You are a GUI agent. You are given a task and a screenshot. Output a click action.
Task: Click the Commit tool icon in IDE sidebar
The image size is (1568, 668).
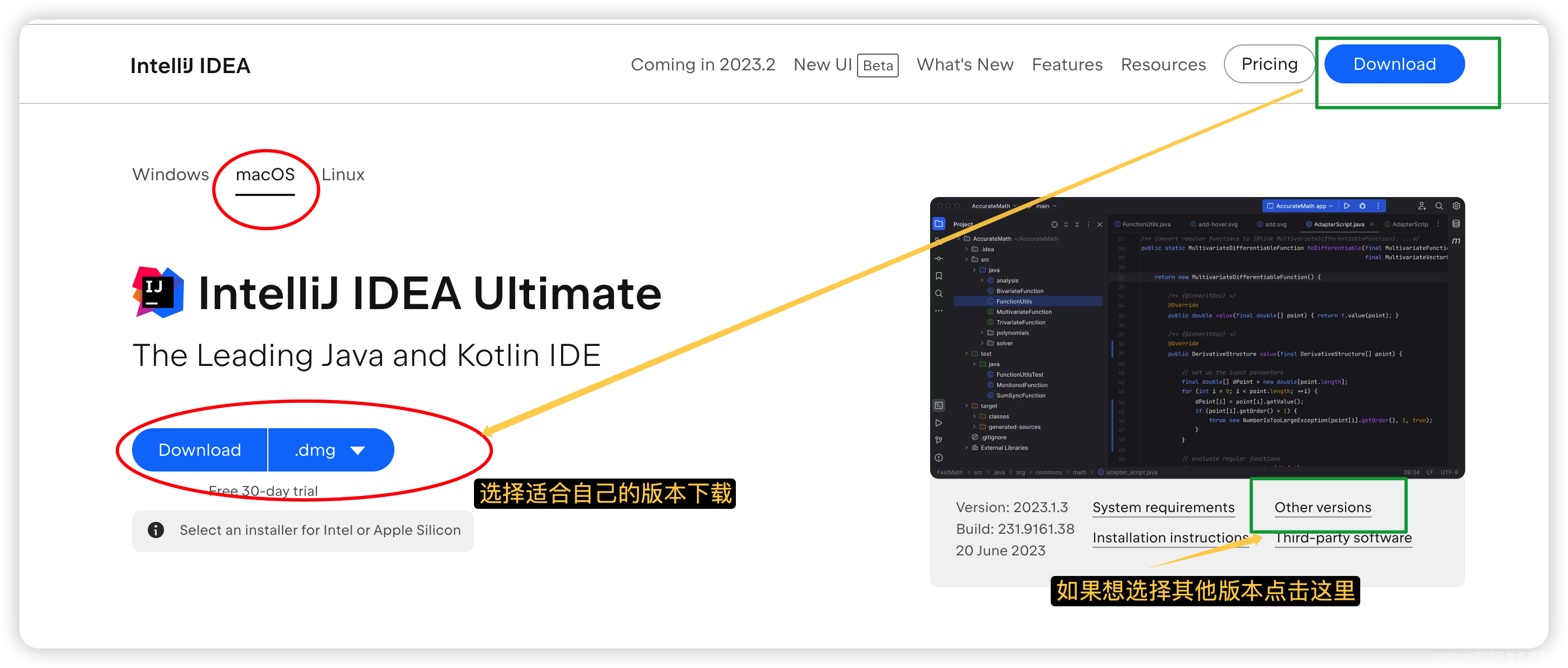(939, 259)
